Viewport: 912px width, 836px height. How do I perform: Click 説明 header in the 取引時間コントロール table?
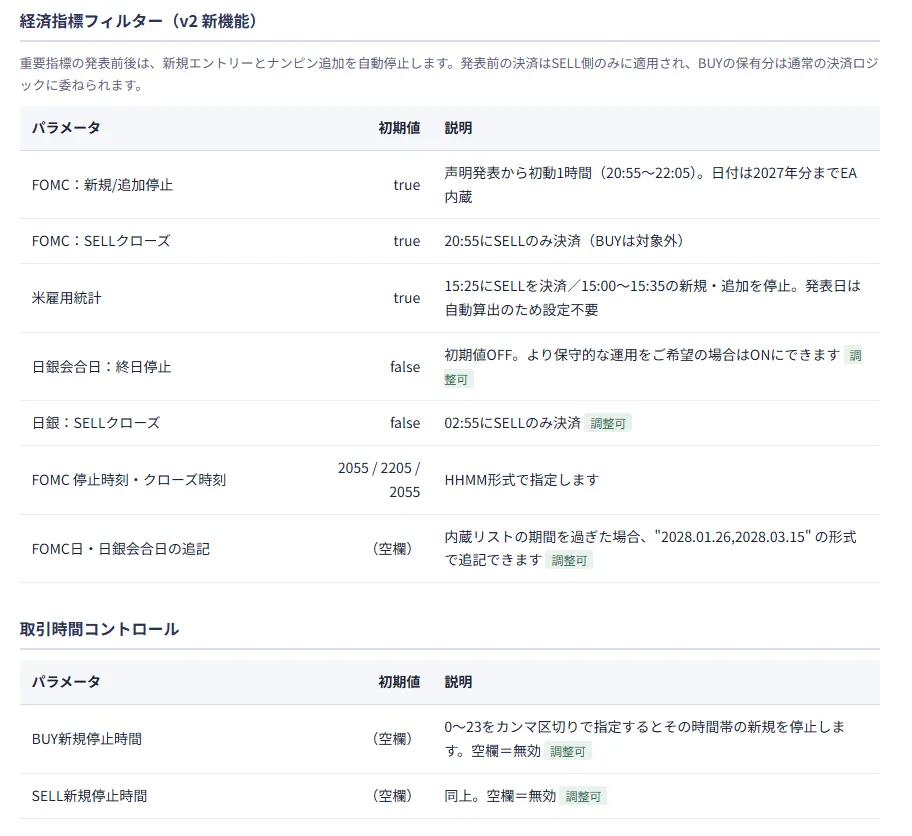458,682
